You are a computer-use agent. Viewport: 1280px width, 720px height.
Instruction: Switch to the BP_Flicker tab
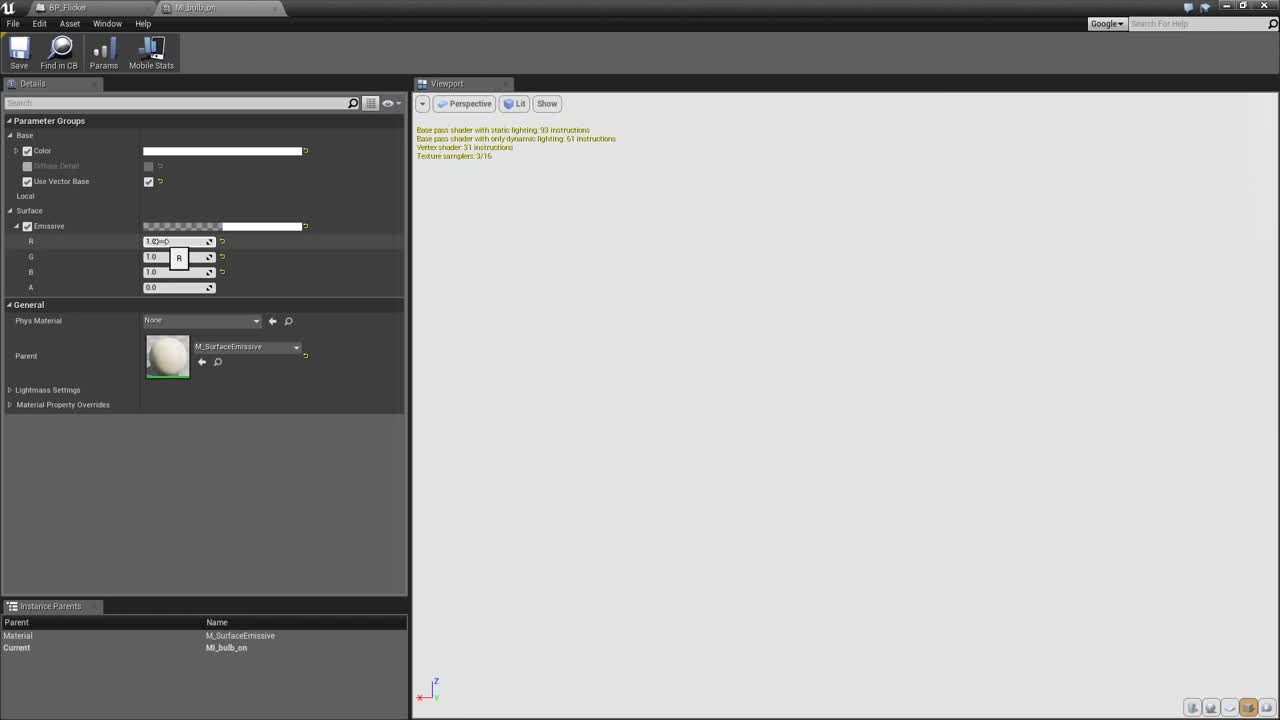(x=67, y=8)
